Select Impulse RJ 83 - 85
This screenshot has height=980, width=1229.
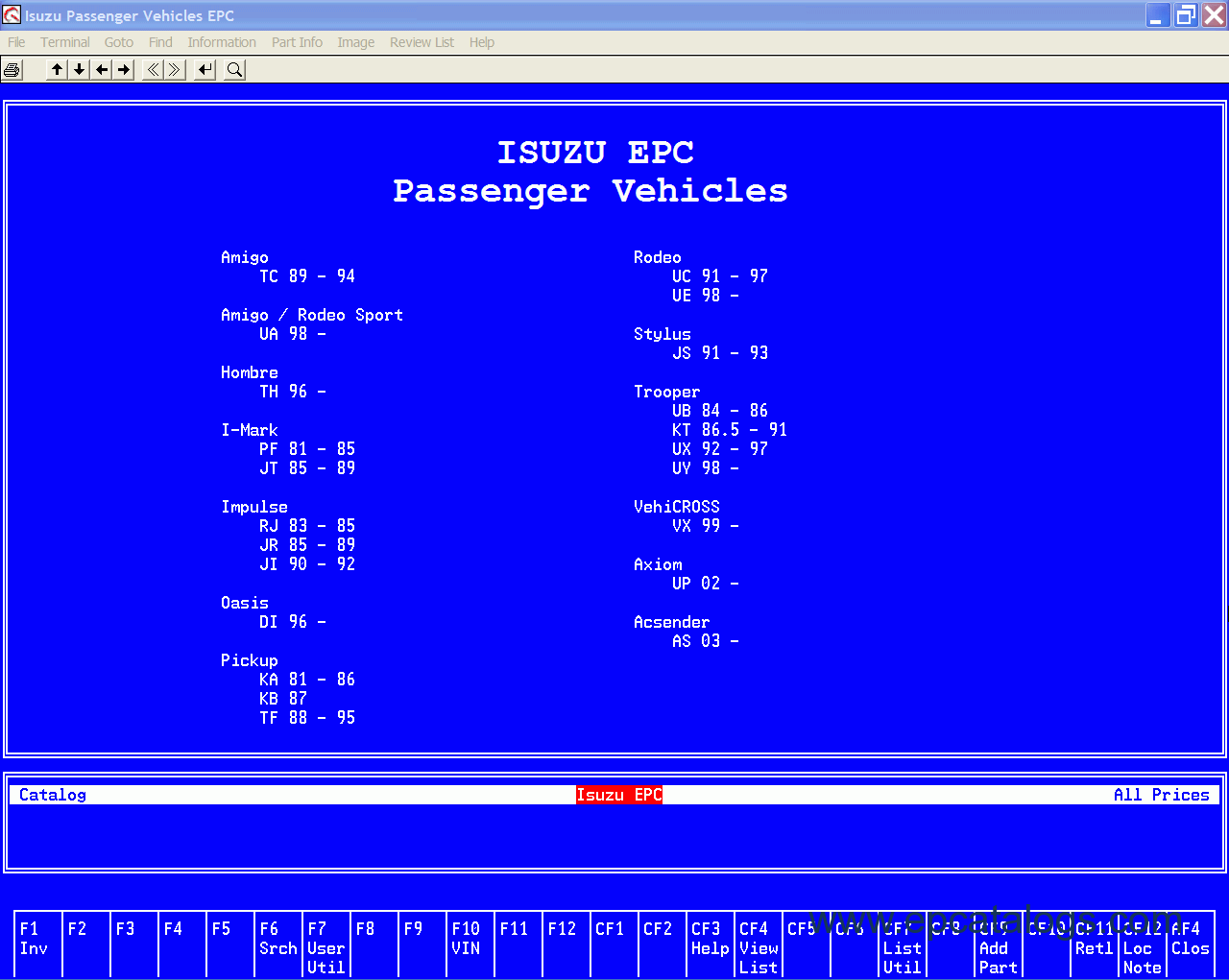point(307,526)
